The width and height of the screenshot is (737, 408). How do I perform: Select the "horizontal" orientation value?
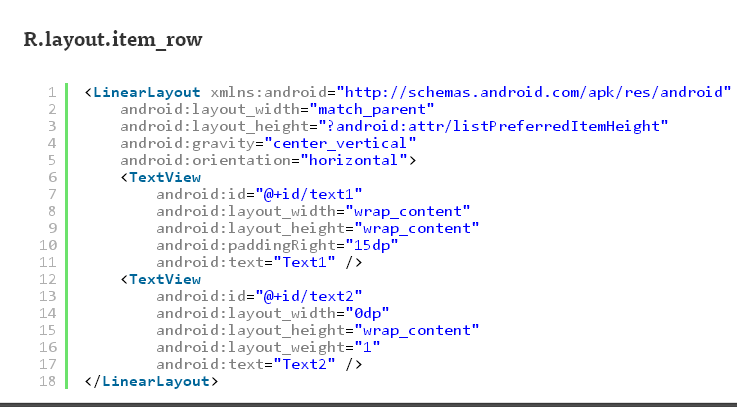point(354,160)
